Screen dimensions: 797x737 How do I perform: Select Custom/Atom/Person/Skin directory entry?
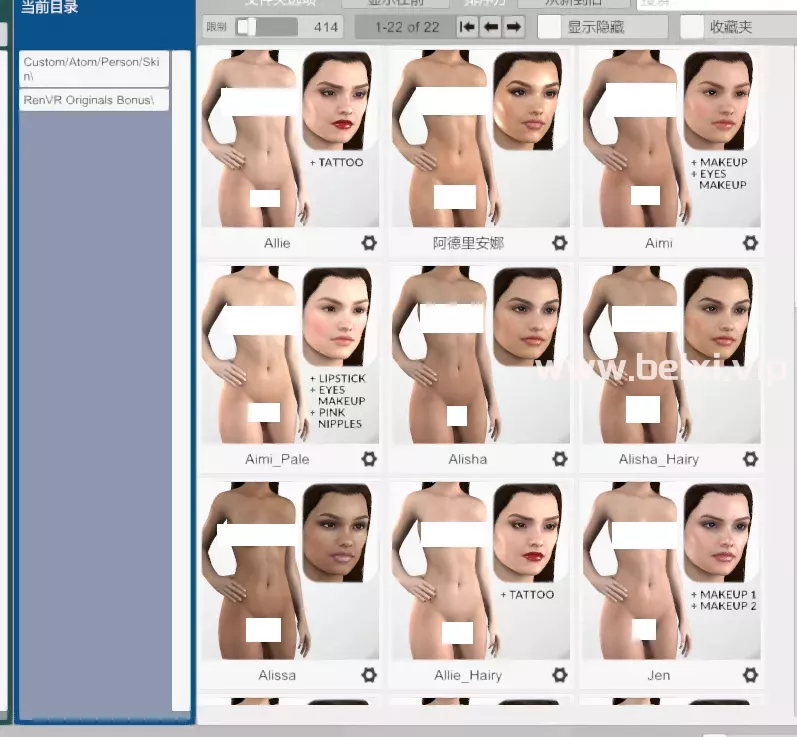click(94, 69)
